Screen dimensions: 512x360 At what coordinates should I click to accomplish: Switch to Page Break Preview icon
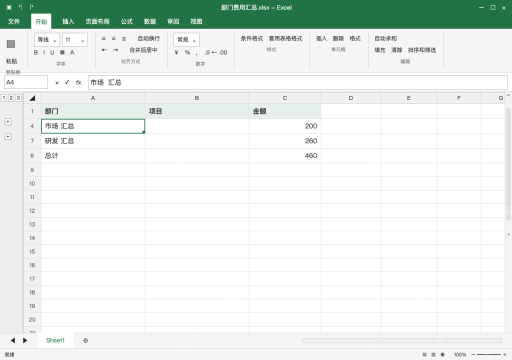click(x=443, y=355)
